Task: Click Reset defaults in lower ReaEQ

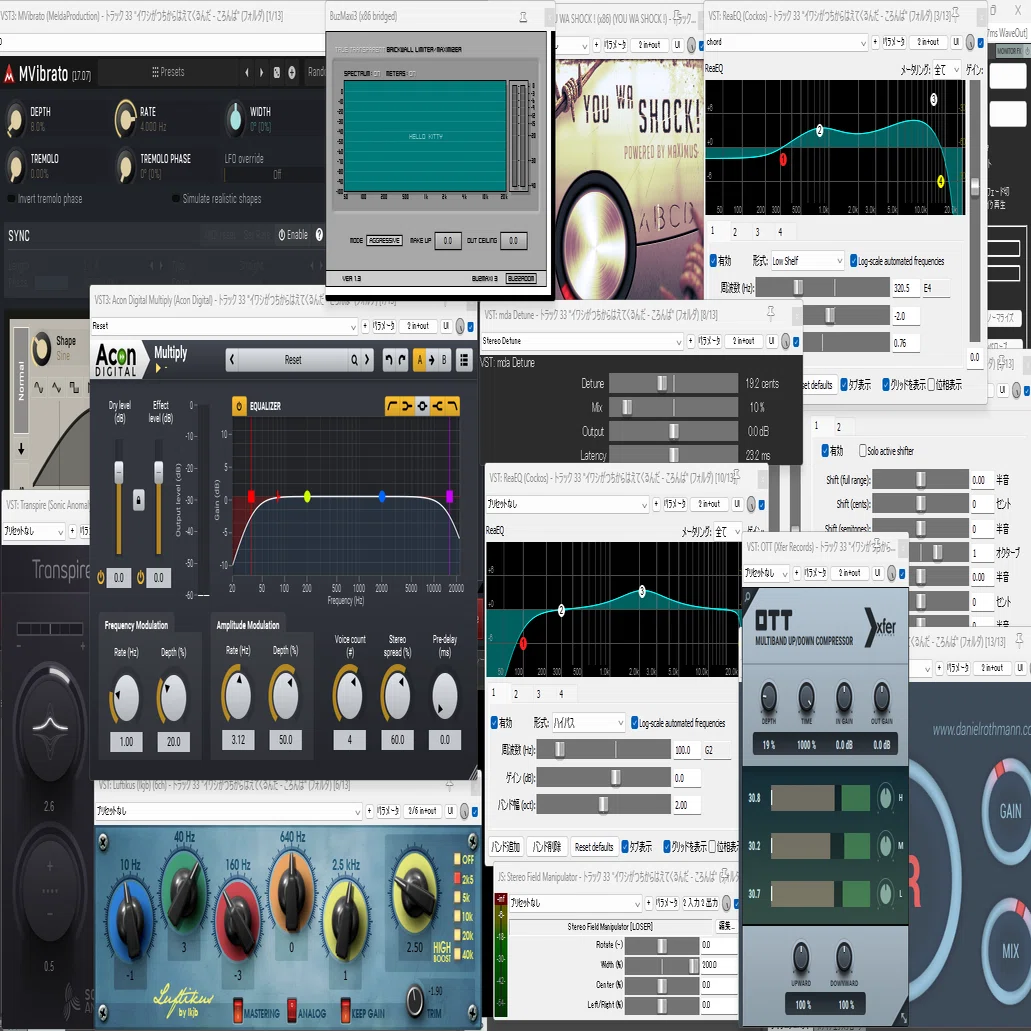Action: pos(594,847)
